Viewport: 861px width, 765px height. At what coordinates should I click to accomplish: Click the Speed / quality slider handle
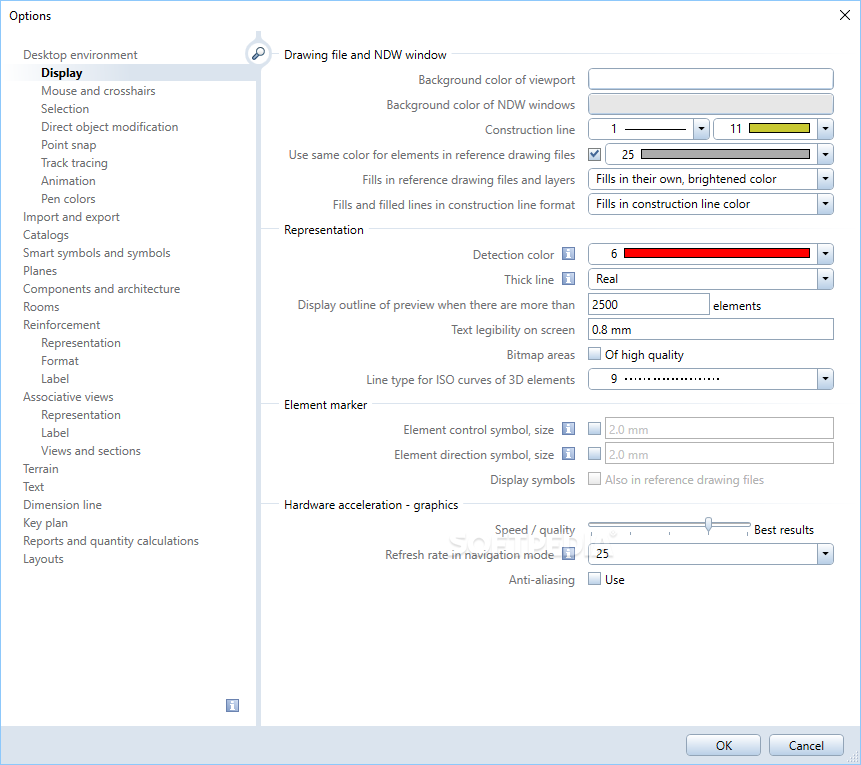pos(708,525)
